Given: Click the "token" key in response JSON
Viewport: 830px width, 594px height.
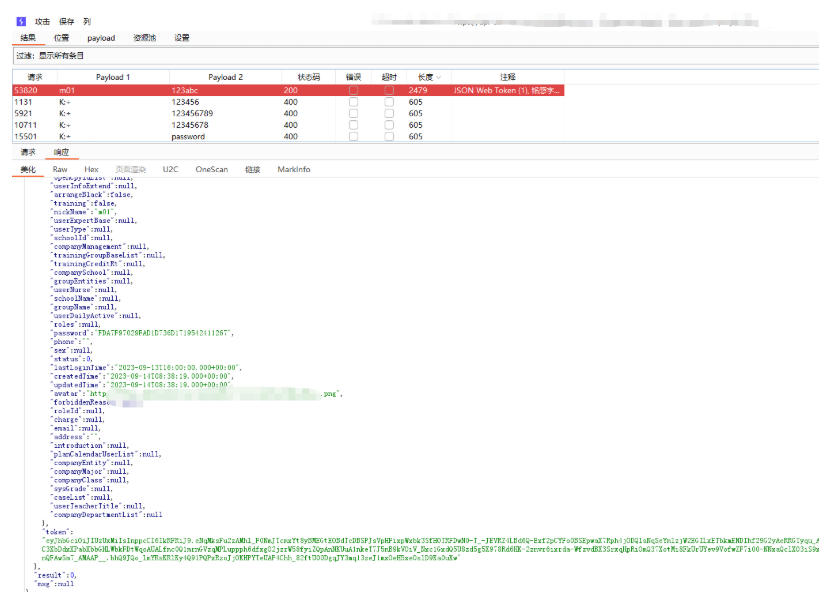Looking at the screenshot, I should 57,532.
